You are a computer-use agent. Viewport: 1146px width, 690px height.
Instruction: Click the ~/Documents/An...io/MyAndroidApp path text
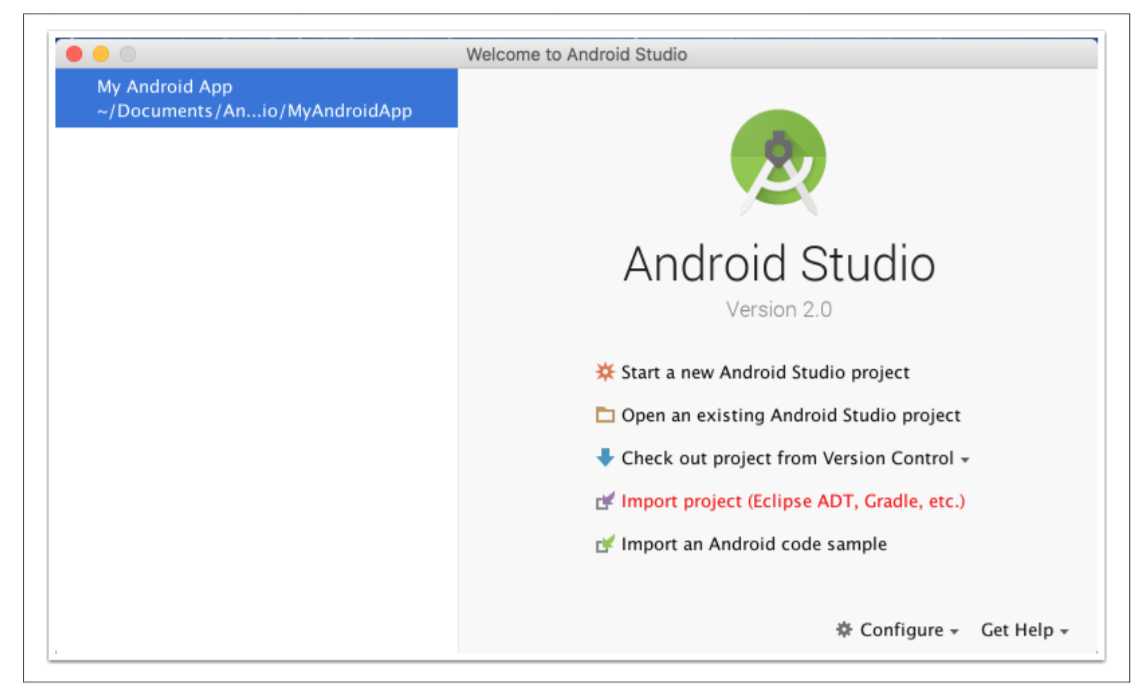pyautogui.click(x=254, y=111)
